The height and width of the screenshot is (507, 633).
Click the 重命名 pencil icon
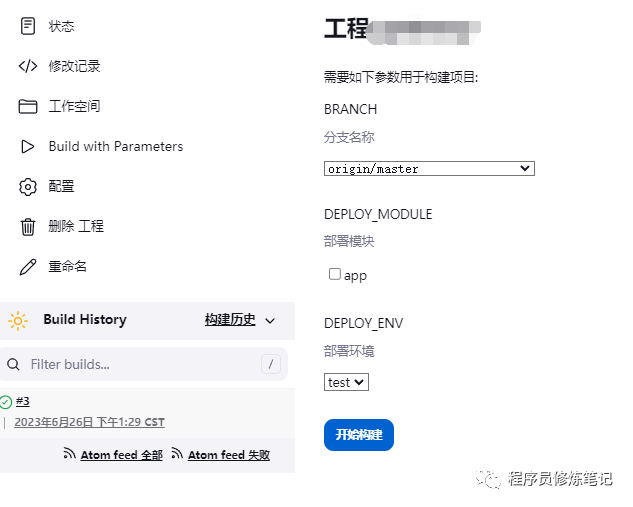[27, 267]
